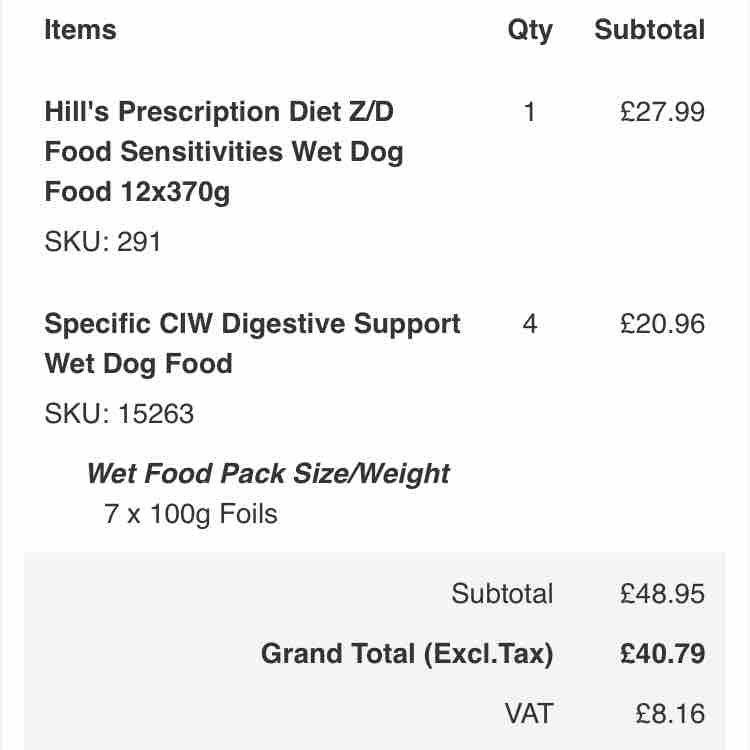Click the 7 x 100g Foils option value

click(x=190, y=514)
